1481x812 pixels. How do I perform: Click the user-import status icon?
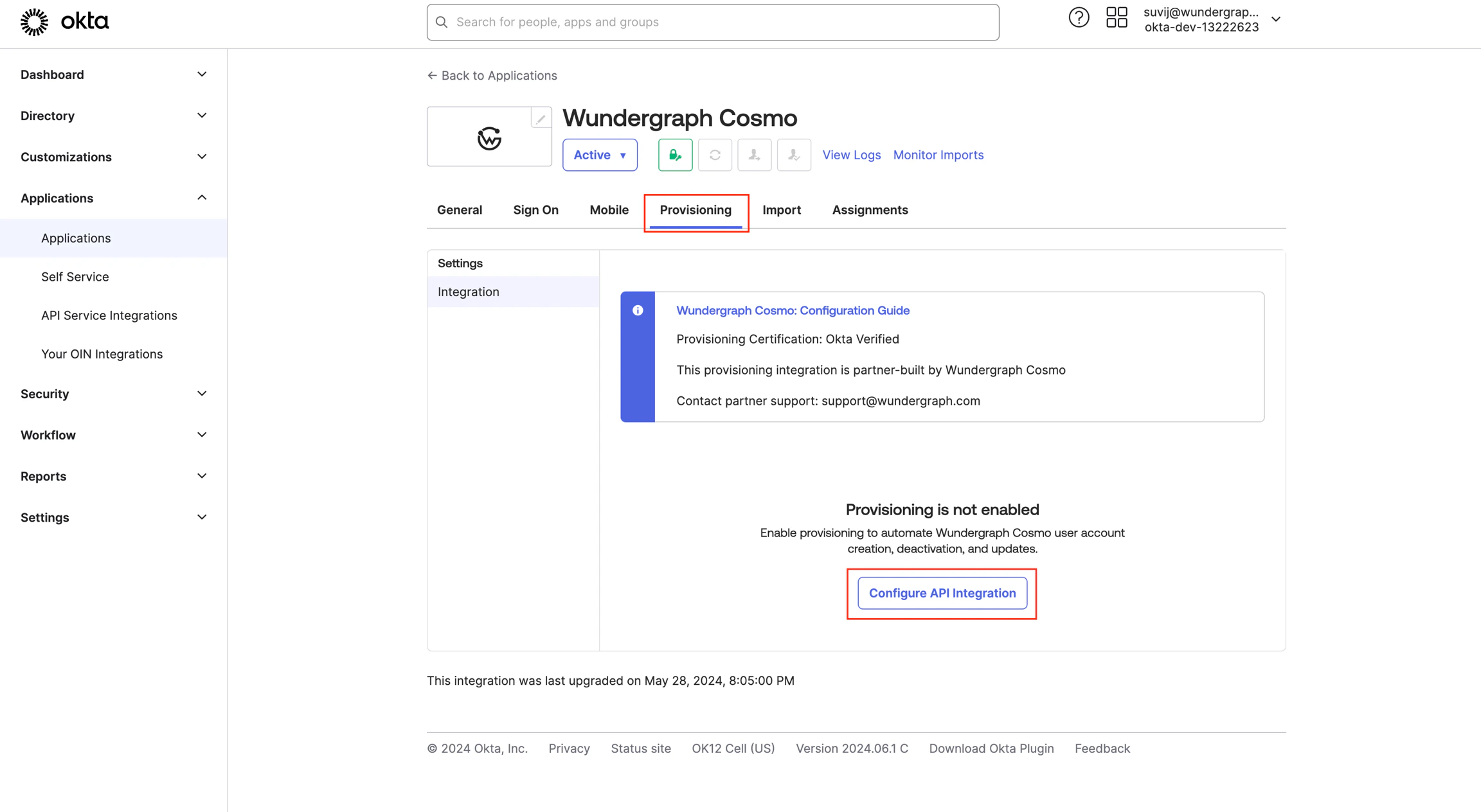(x=794, y=155)
